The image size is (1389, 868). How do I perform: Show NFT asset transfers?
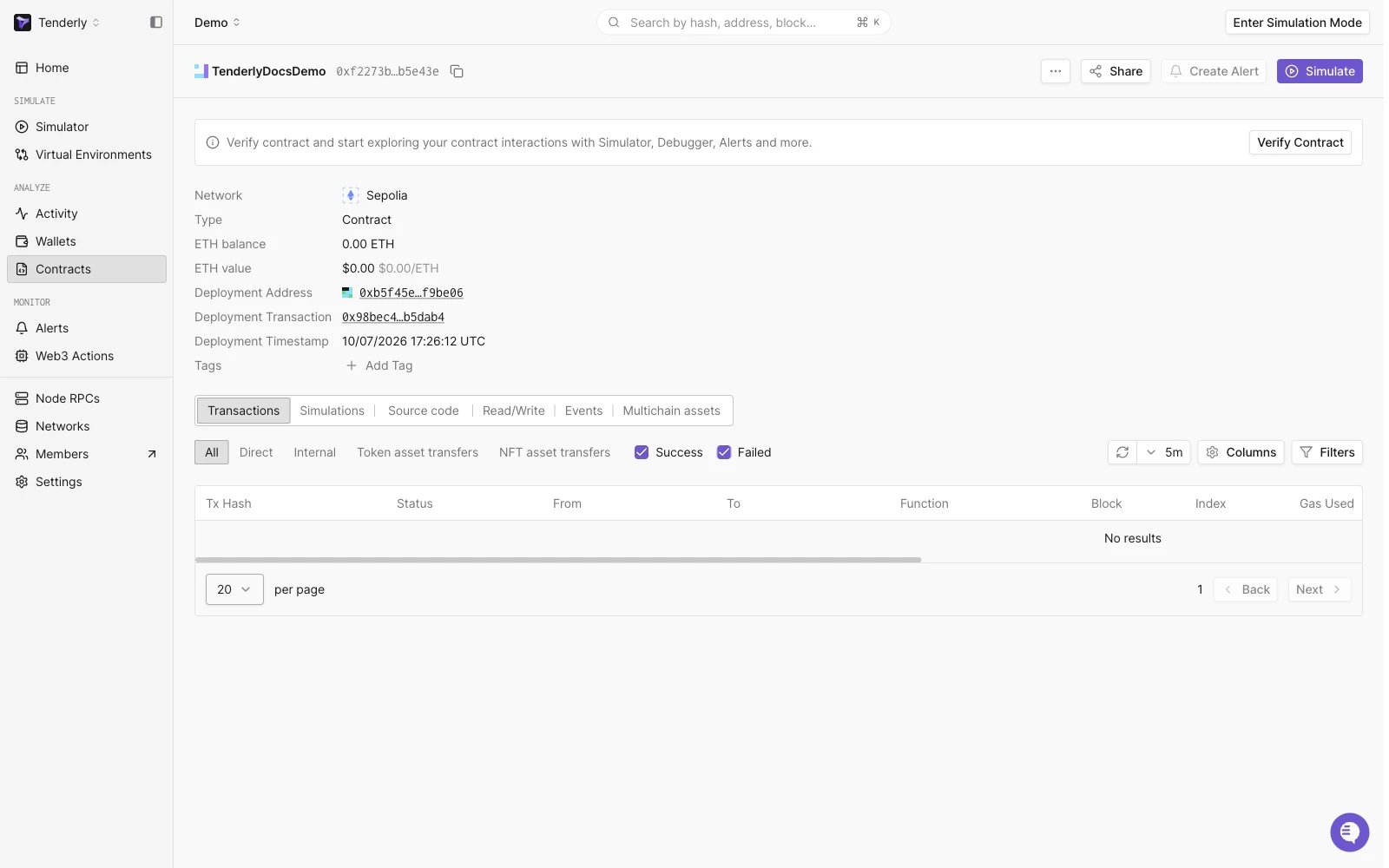(555, 452)
